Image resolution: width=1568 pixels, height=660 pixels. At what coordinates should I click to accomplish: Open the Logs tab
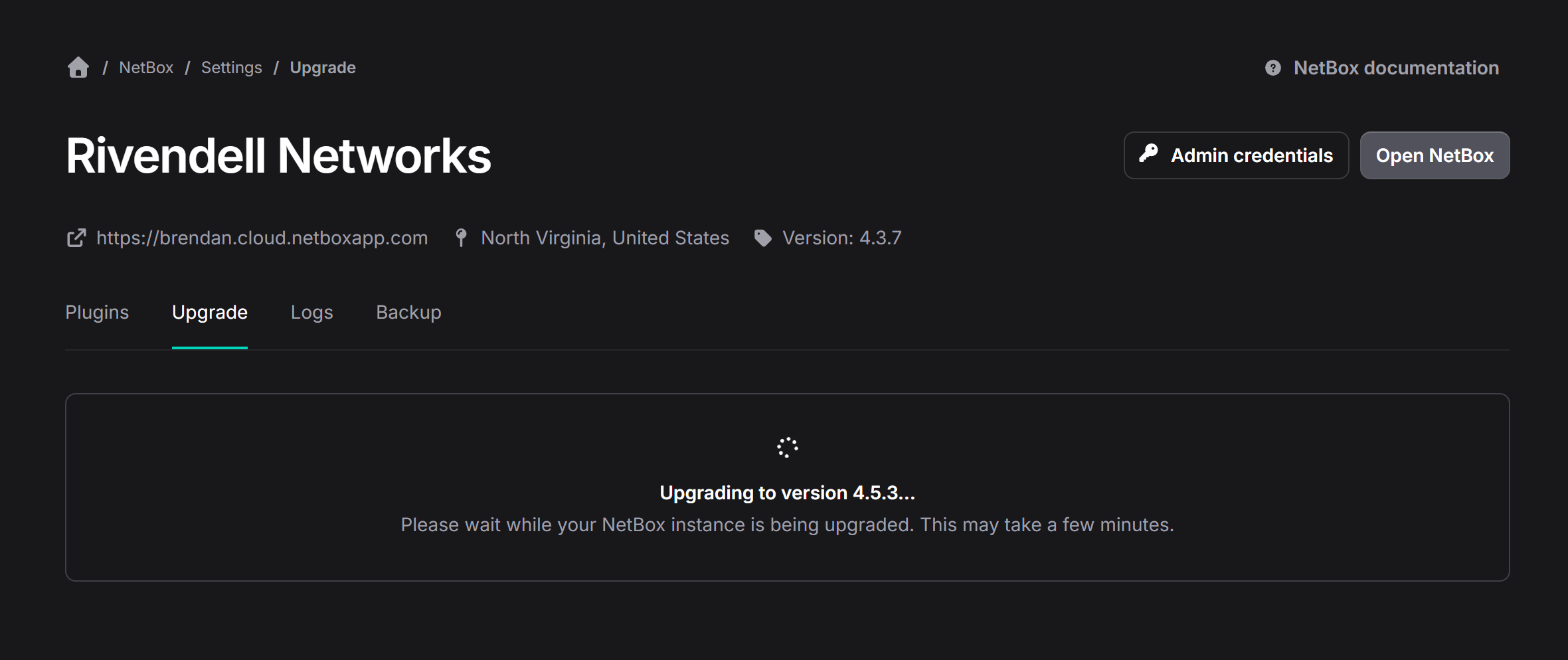[x=311, y=312]
